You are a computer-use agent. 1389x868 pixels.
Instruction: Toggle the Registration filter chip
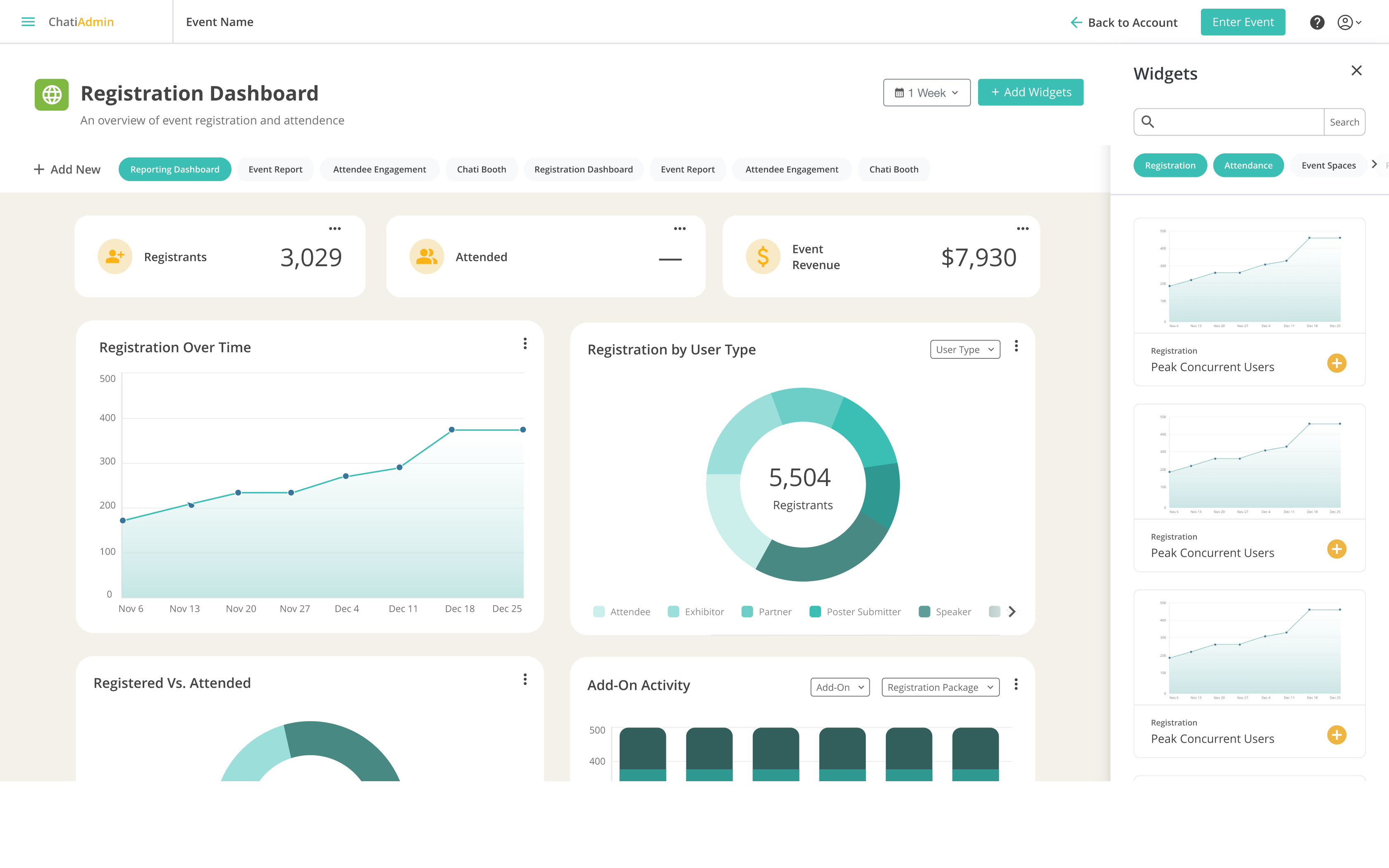pyautogui.click(x=1170, y=165)
